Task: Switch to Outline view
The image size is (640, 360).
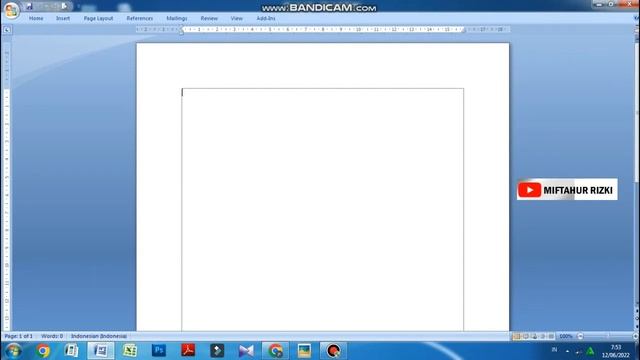Action: point(543,336)
